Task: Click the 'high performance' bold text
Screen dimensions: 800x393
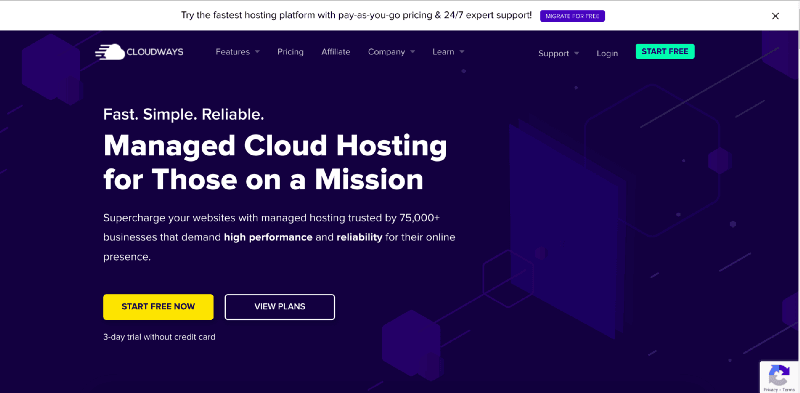Action: click(268, 237)
